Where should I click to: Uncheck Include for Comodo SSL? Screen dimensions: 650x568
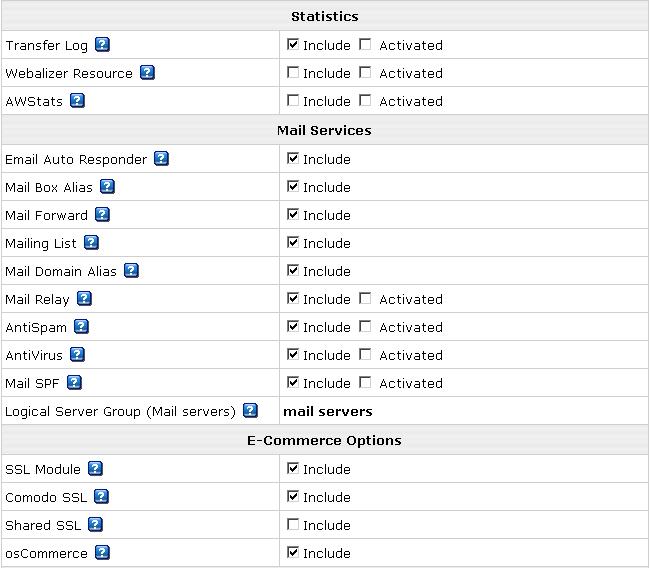(293, 496)
